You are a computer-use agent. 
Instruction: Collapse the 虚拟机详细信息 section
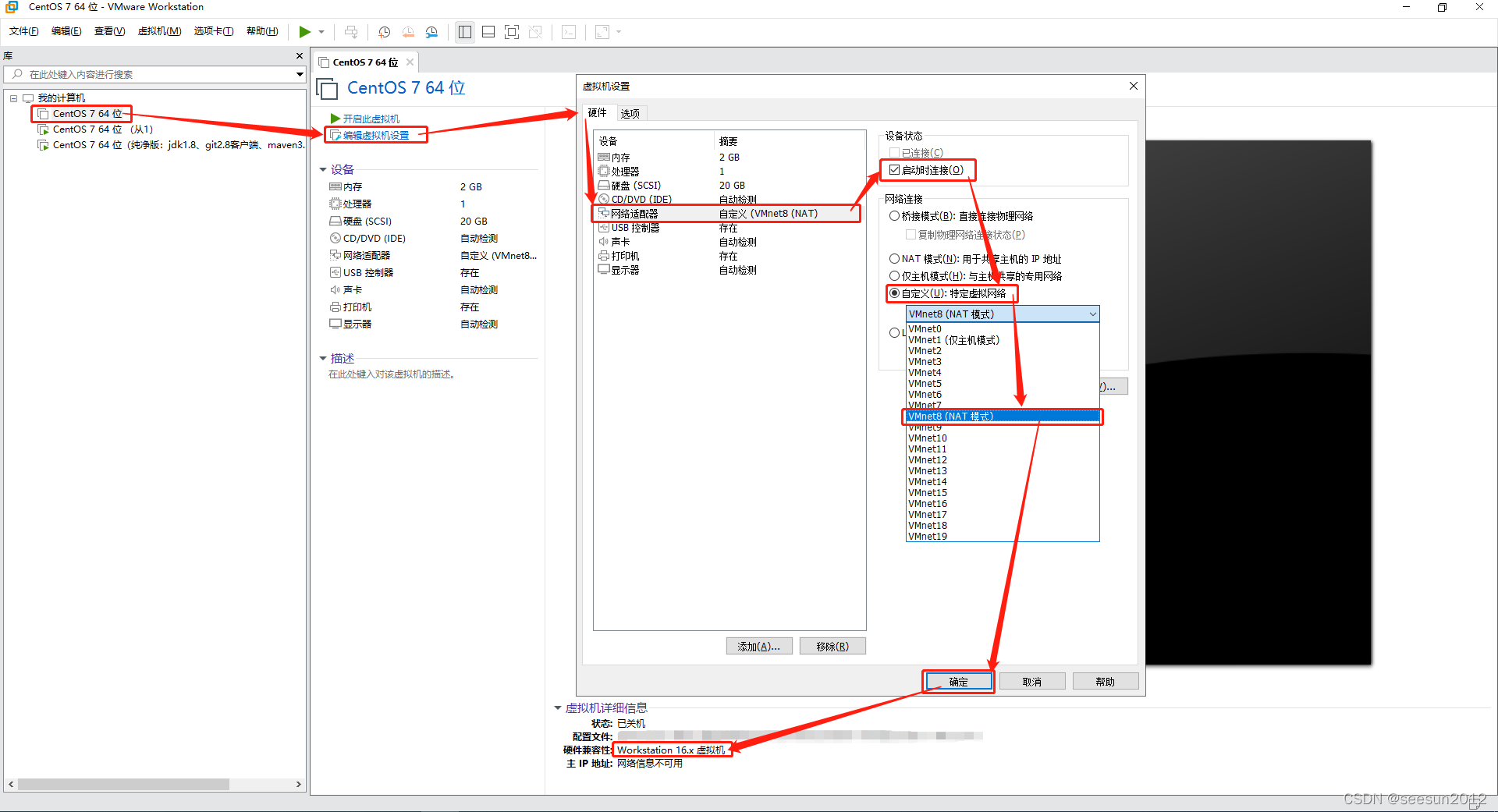point(558,707)
